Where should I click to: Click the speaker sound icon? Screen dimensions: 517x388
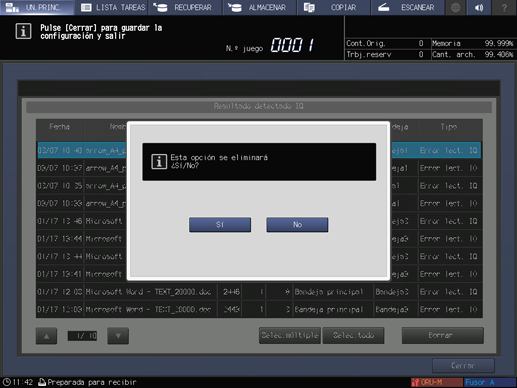[479, 7]
